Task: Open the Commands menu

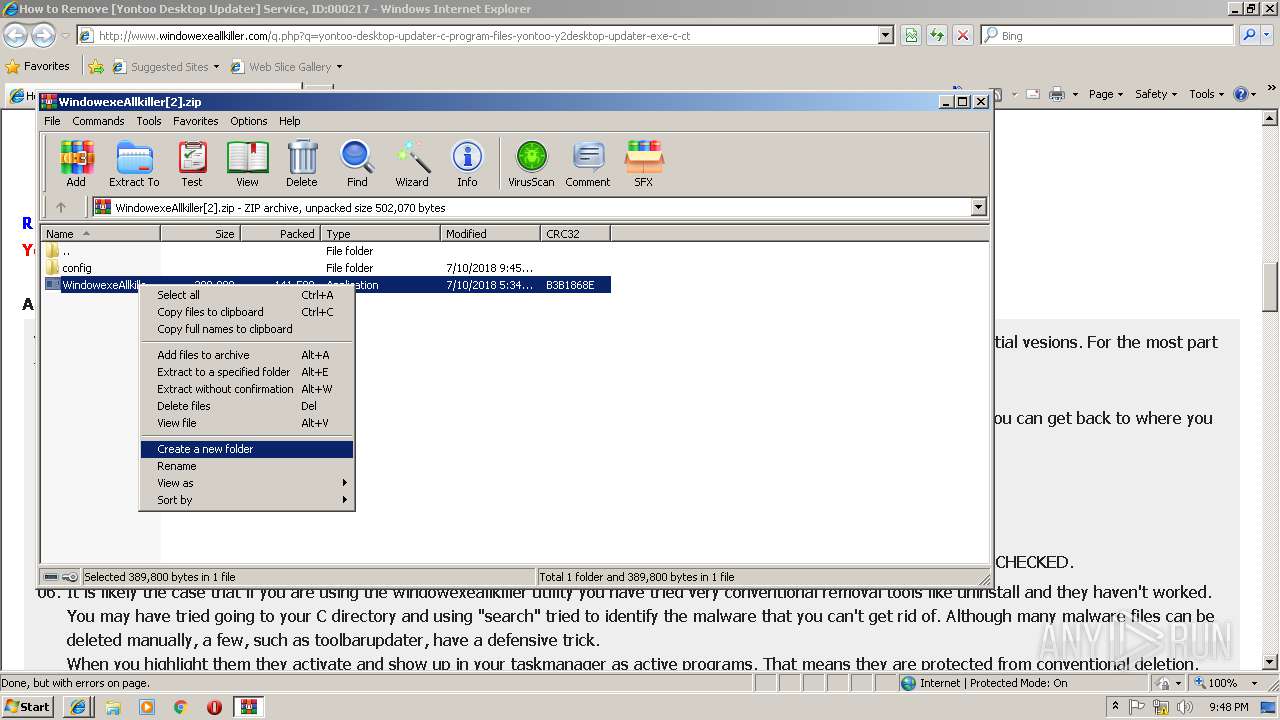Action: [98, 121]
